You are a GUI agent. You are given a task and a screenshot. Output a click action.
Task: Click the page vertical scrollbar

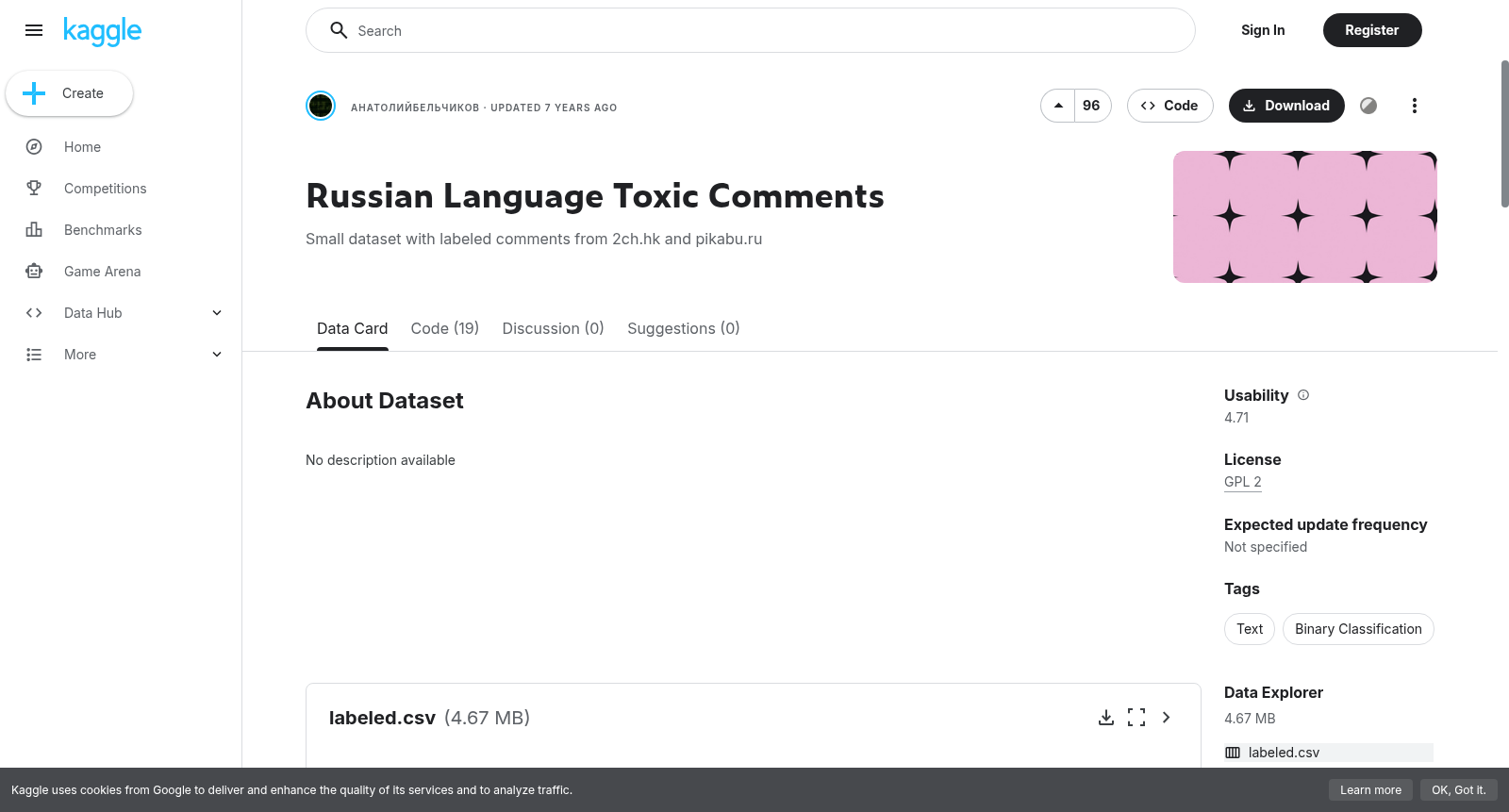pyautogui.click(x=1504, y=132)
